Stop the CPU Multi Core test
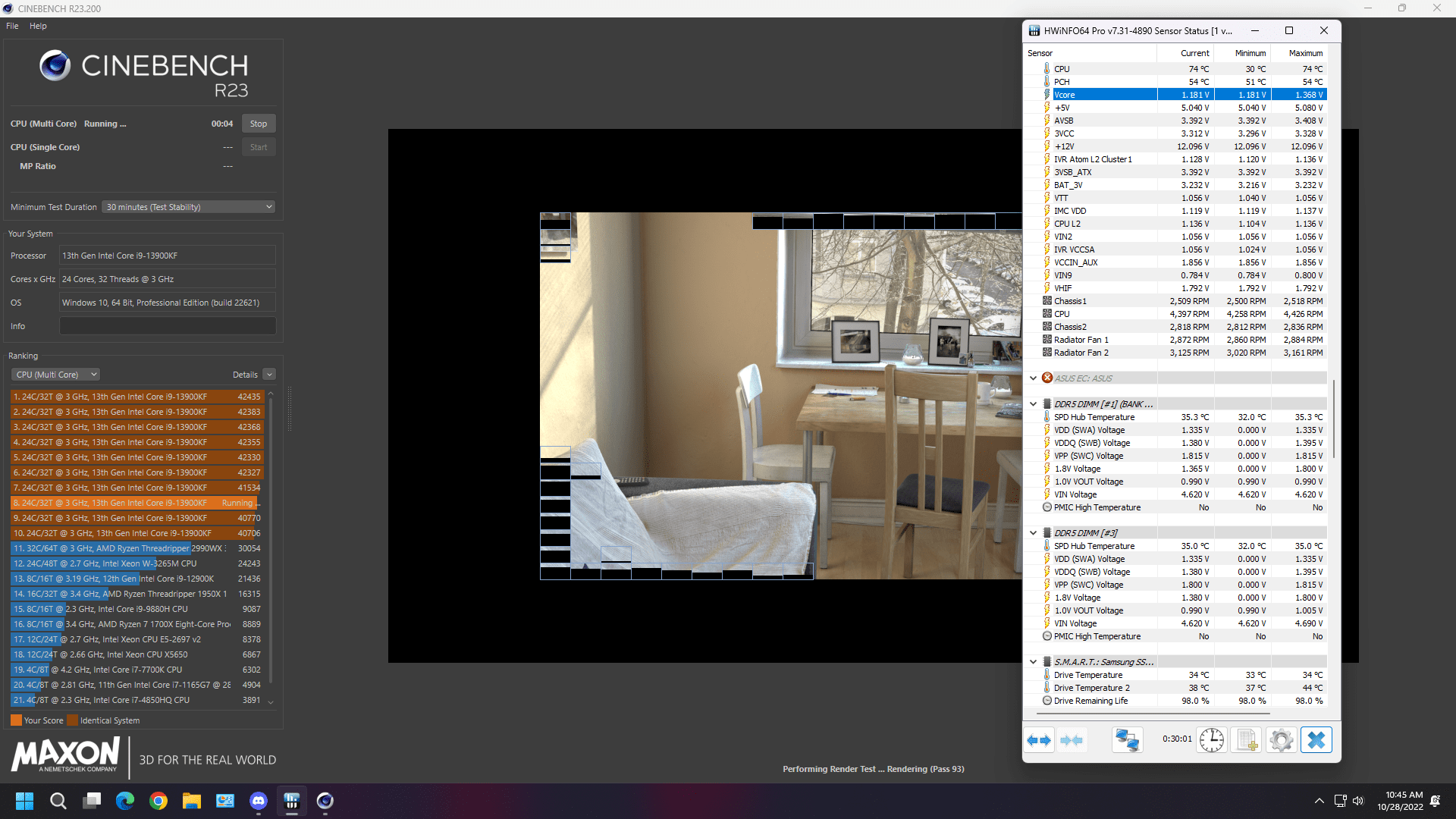Image resolution: width=1456 pixels, height=819 pixels. 259,124
